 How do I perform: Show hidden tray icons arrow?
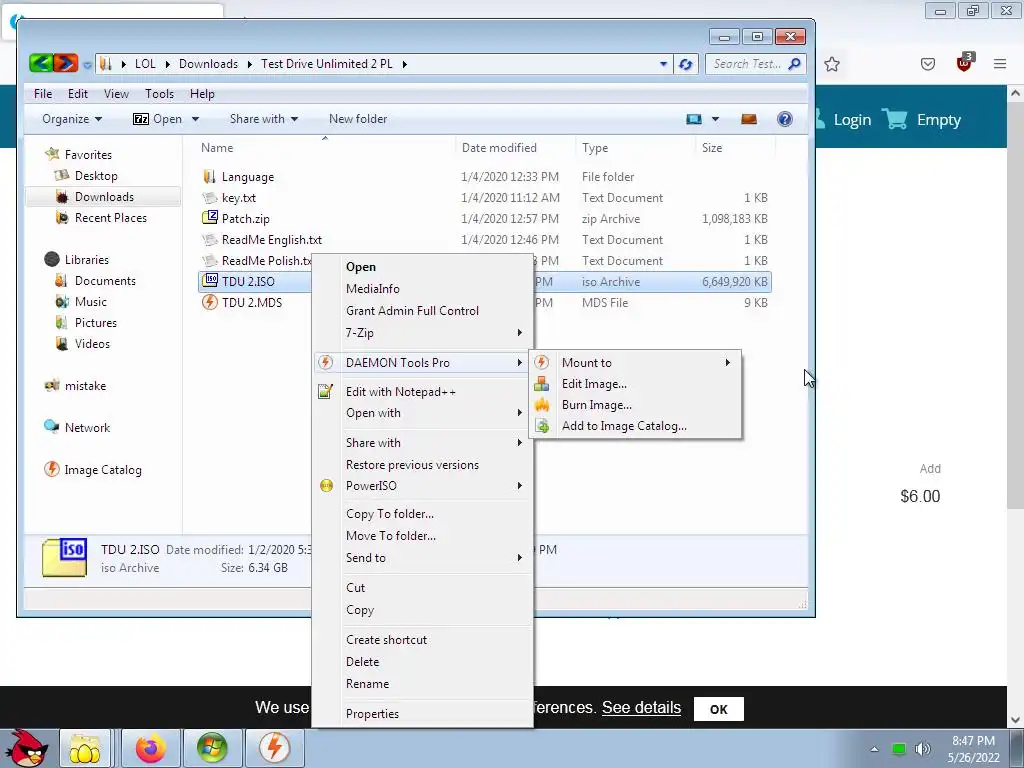(874, 749)
